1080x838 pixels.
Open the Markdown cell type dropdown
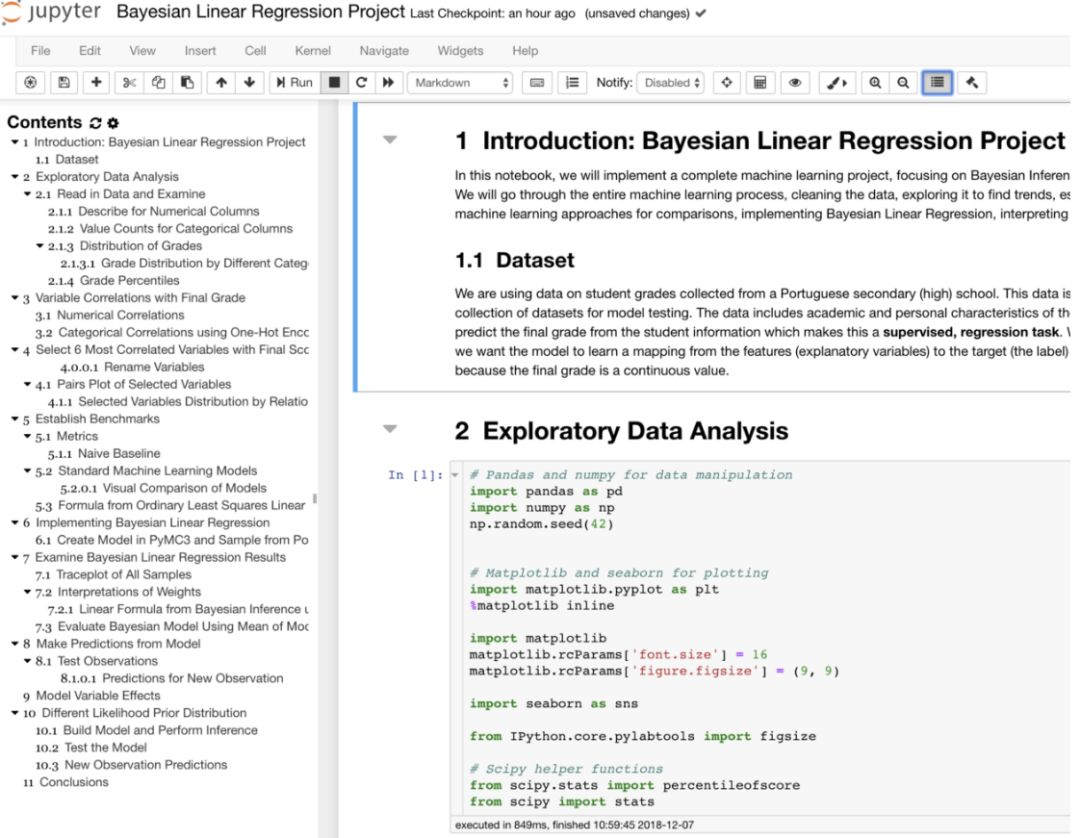(x=460, y=82)
